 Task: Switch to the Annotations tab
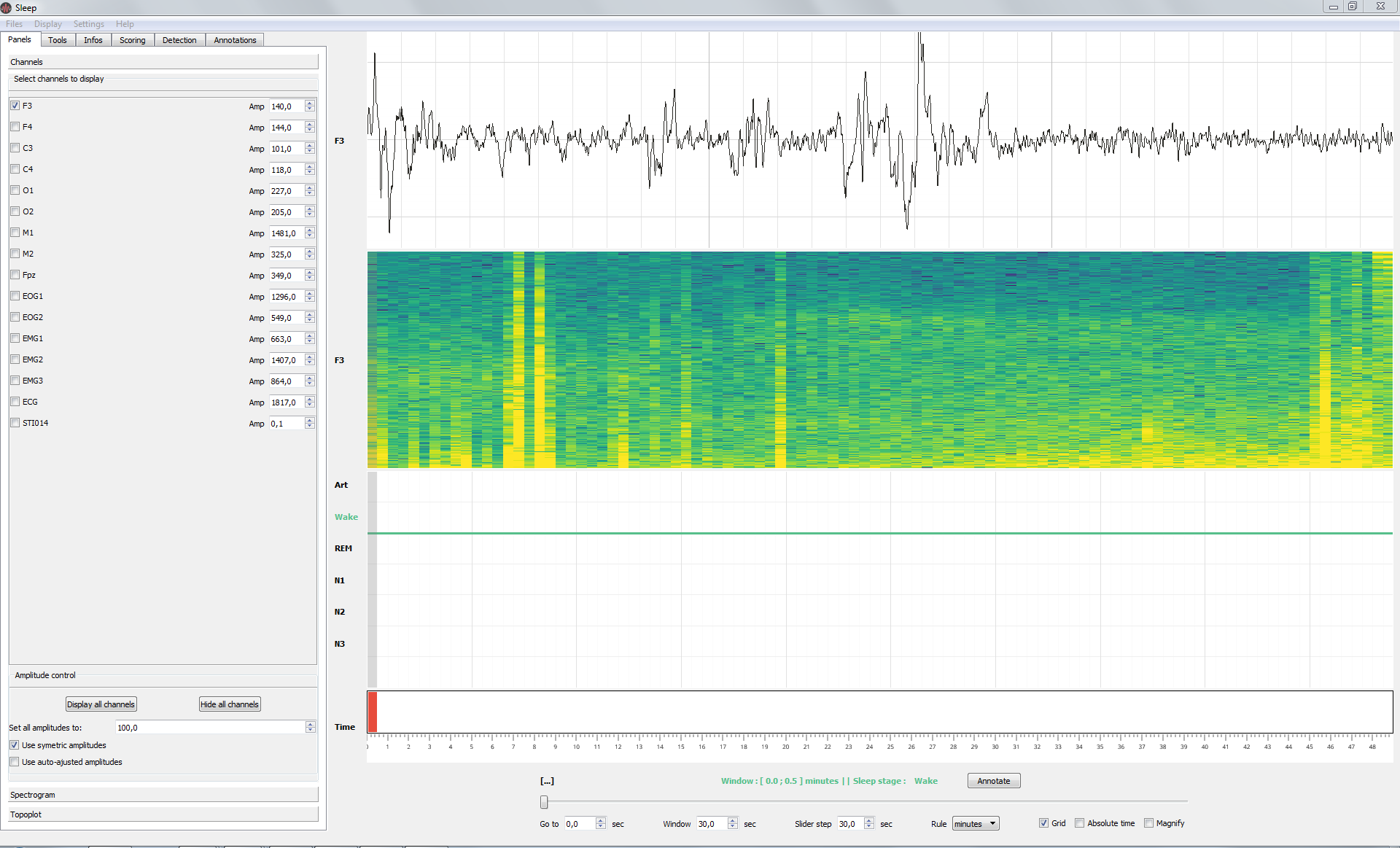point(235,40)
